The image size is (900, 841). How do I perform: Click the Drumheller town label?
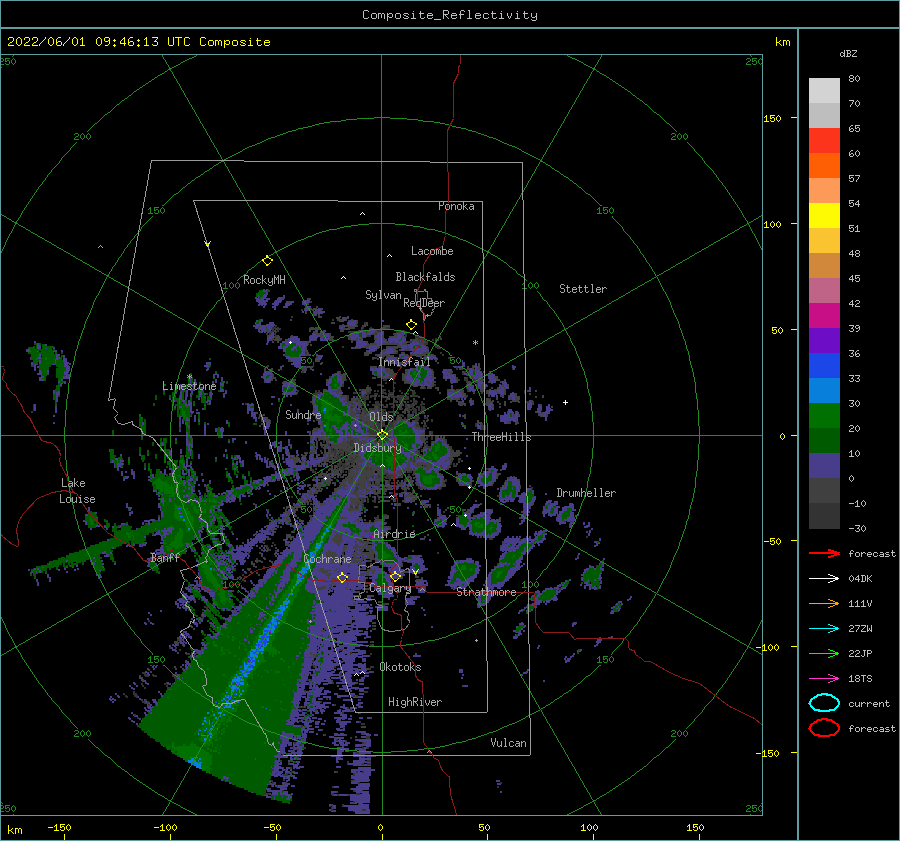tap(586, 493)
